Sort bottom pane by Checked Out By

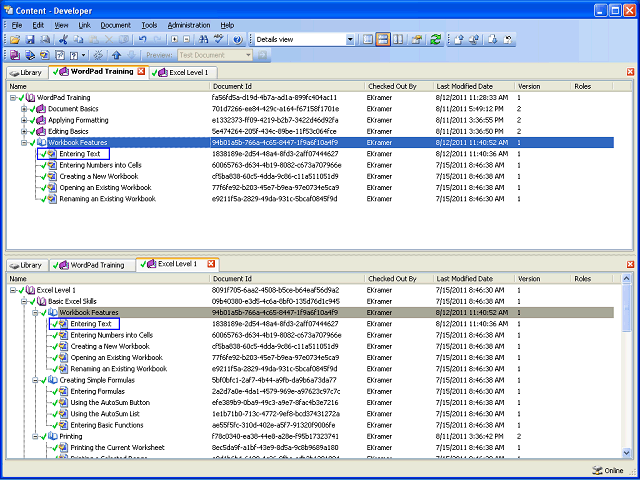click(398, 279)
